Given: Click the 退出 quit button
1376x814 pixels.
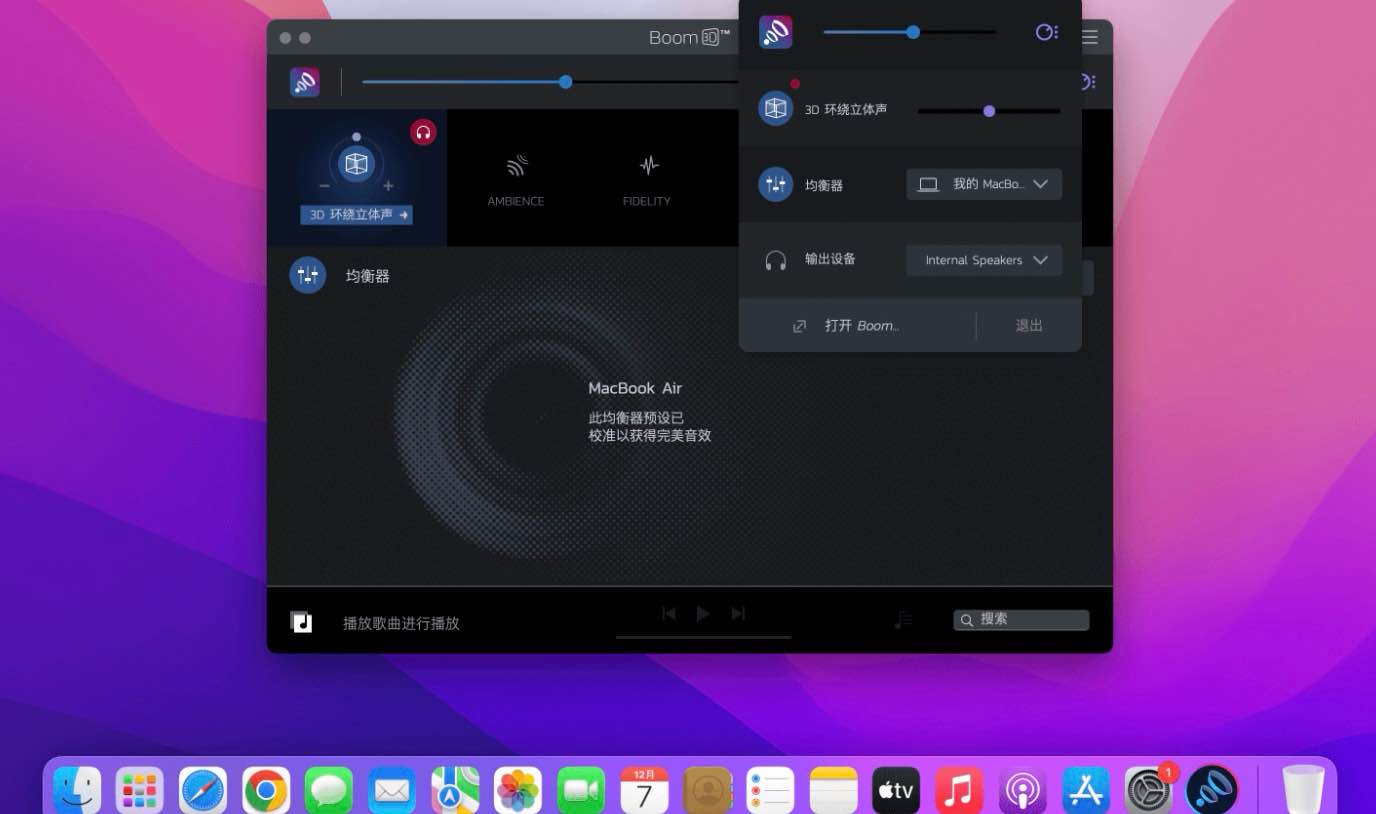Looking at the screenshot, I should 1029,325.
